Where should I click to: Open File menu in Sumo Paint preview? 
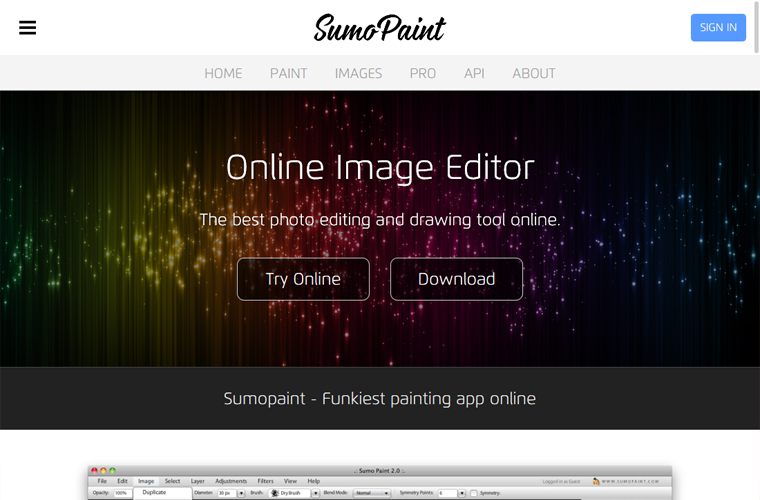(x=102, y=481)
